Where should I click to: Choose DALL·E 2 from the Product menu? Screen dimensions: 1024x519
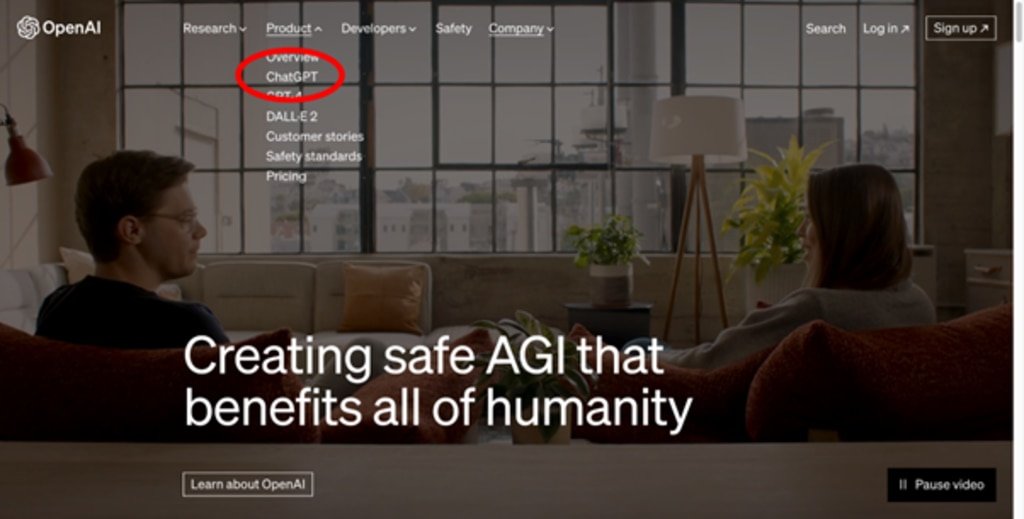coord(291,117)
